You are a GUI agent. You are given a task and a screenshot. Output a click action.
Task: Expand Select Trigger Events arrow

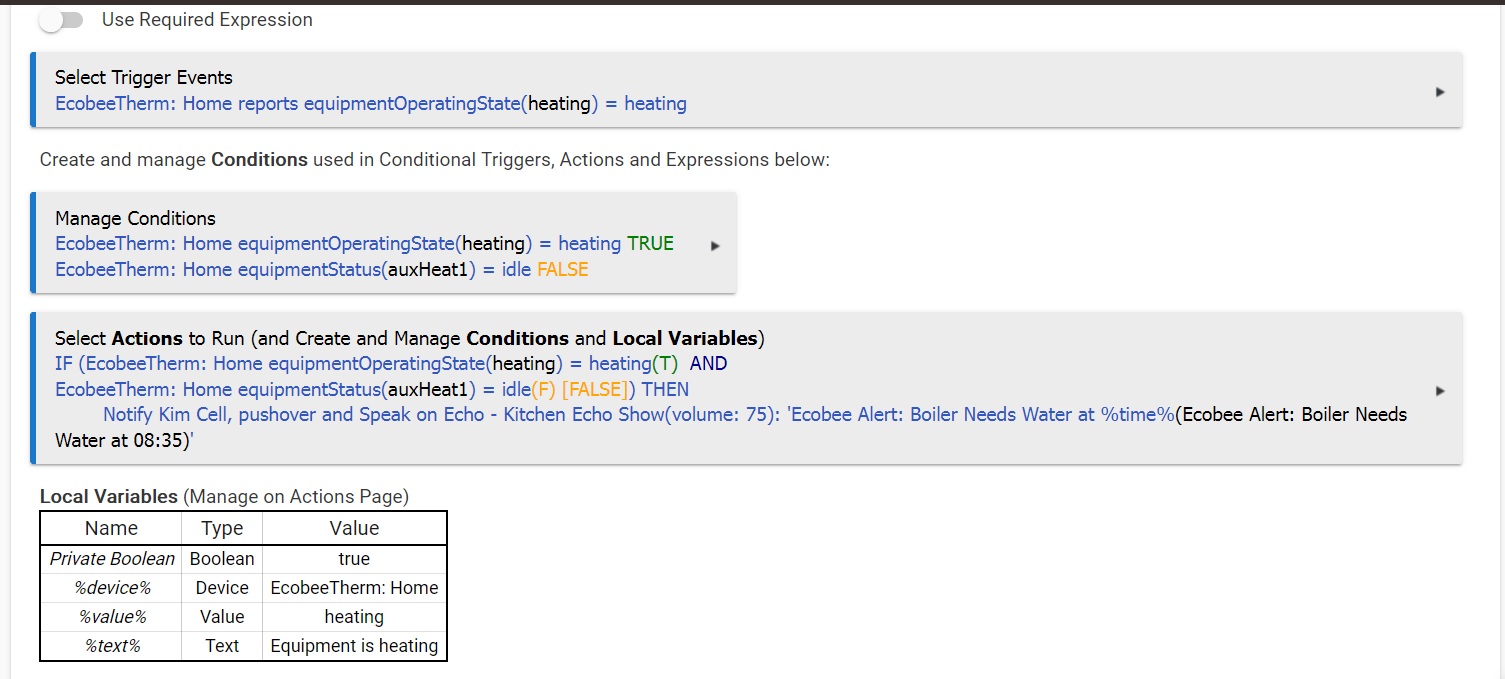[x=1440, y=91]
